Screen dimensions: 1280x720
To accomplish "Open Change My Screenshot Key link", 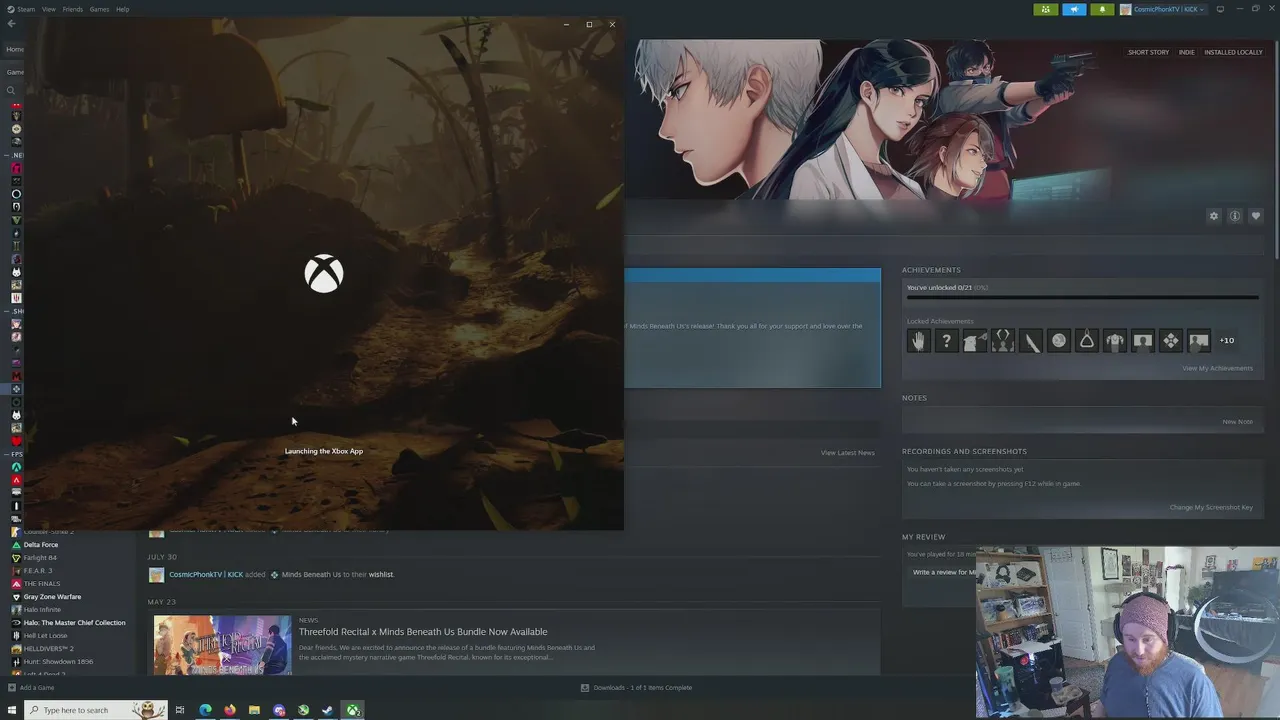I will [x=1211, y=507].
